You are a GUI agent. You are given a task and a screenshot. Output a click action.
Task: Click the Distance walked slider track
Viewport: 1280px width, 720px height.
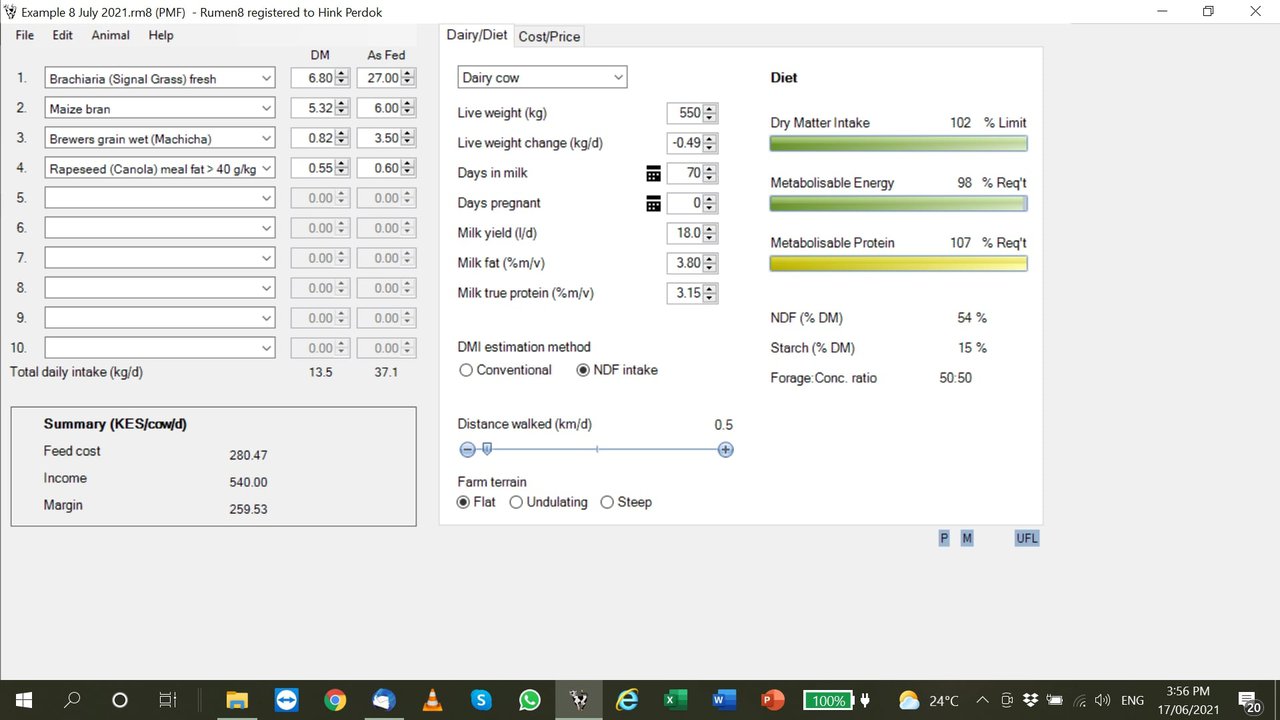click(597, 450)
